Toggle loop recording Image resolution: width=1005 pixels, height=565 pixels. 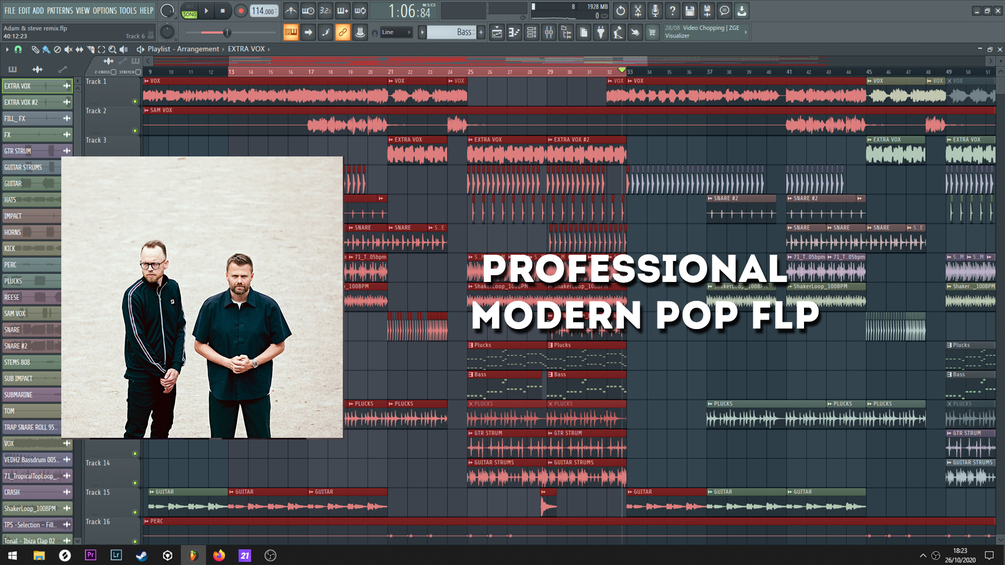click(x=360, y=11)
